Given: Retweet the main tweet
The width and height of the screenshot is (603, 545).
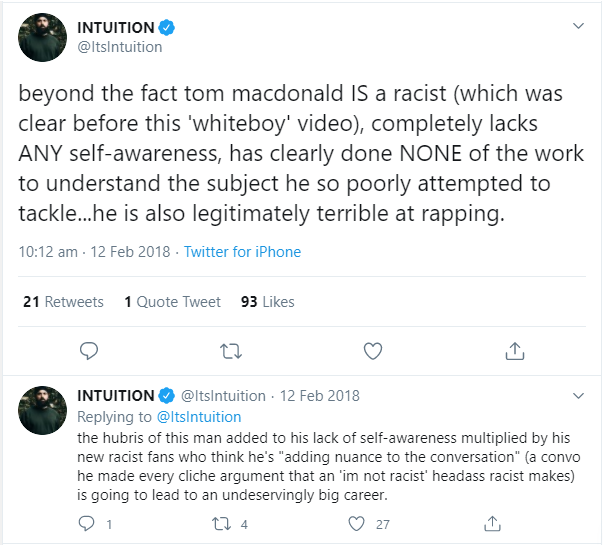Looking at the screenshot, I should (x=231, y=351).
